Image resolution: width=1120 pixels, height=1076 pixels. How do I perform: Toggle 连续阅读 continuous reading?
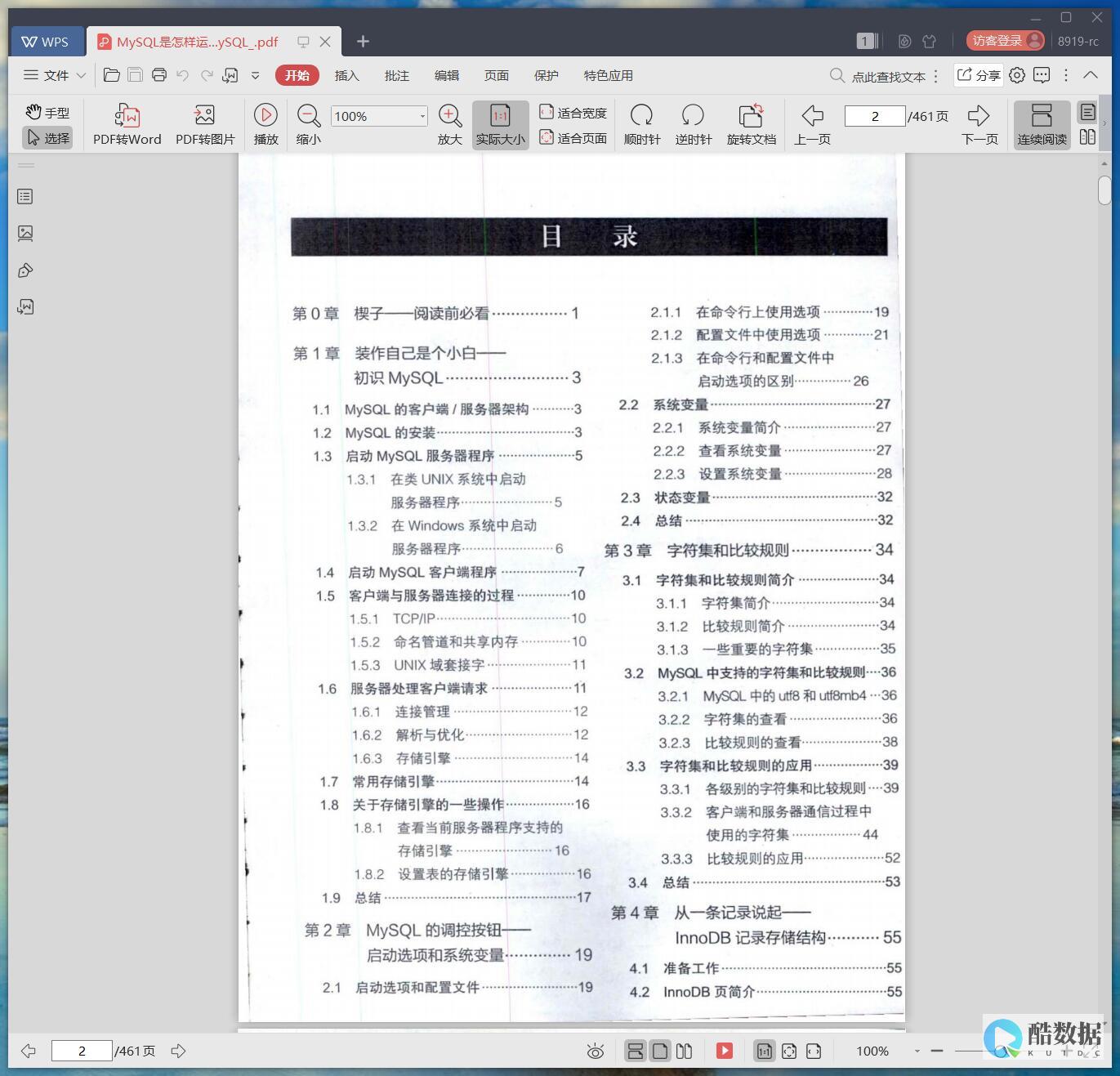coord(1042,125)
